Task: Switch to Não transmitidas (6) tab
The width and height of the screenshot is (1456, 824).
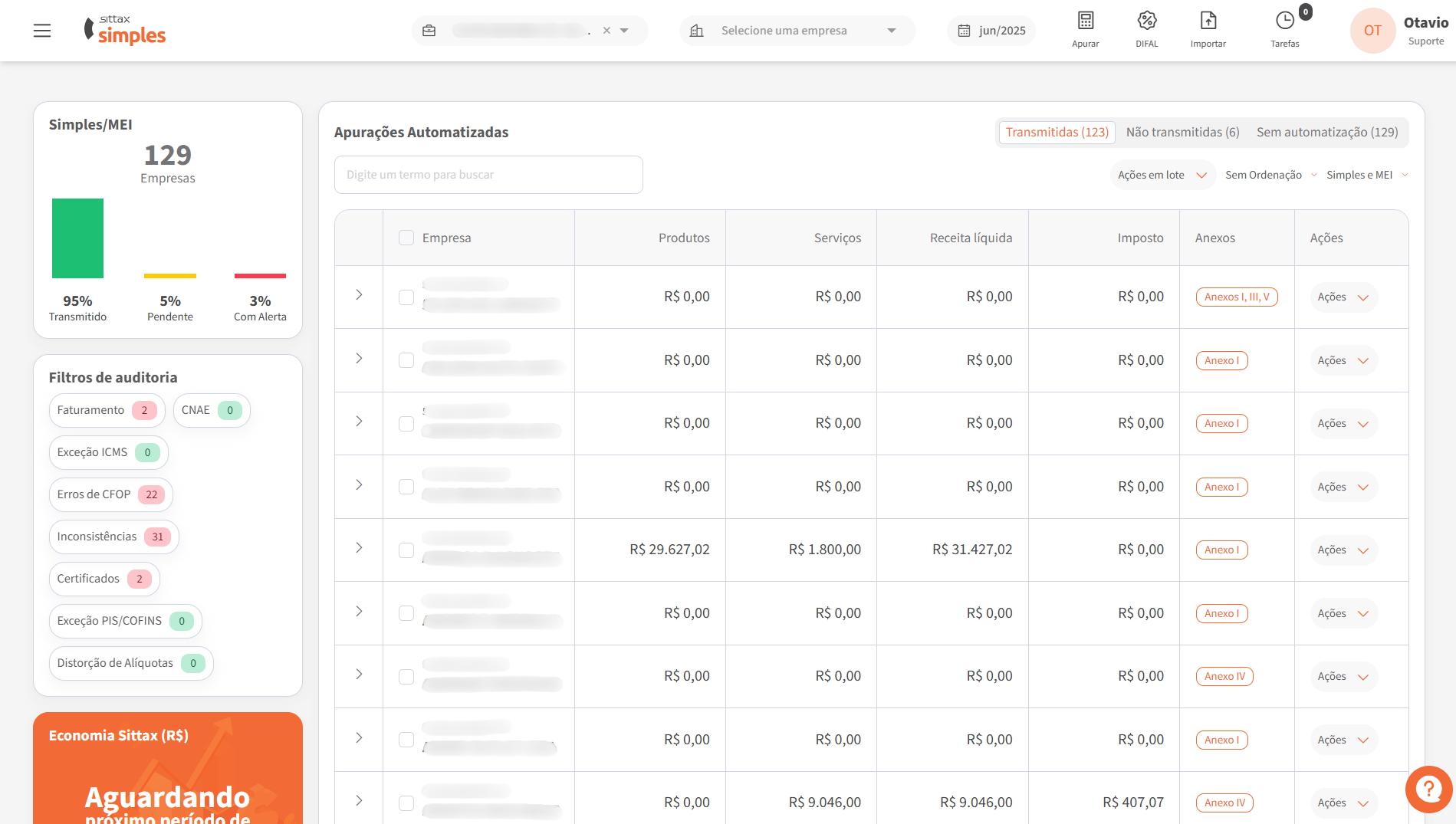Action: [x=1182, y=133]
